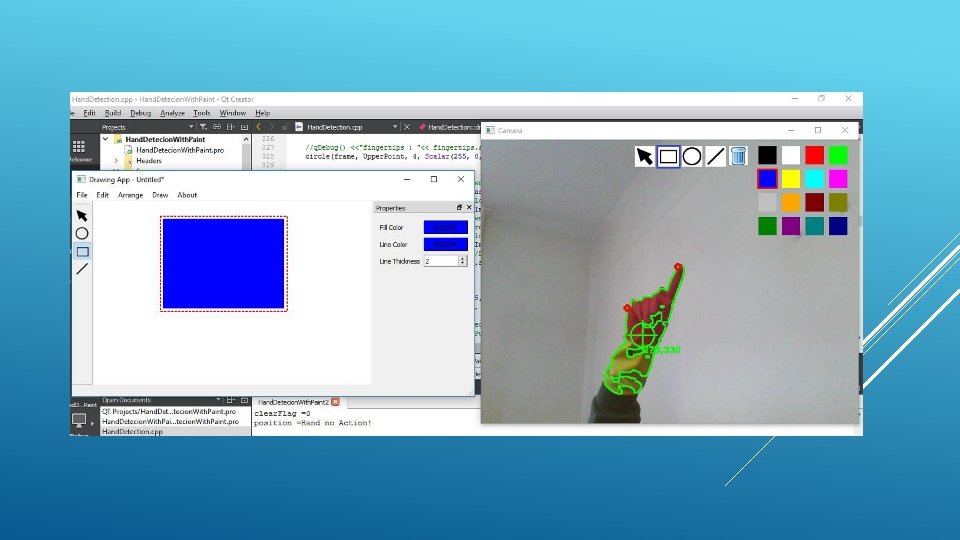Click the trash bin icon in Camera window
Image resolution: width=960 pixels, height=540 pixels.
pyautogui.click(x=738, y=156)
